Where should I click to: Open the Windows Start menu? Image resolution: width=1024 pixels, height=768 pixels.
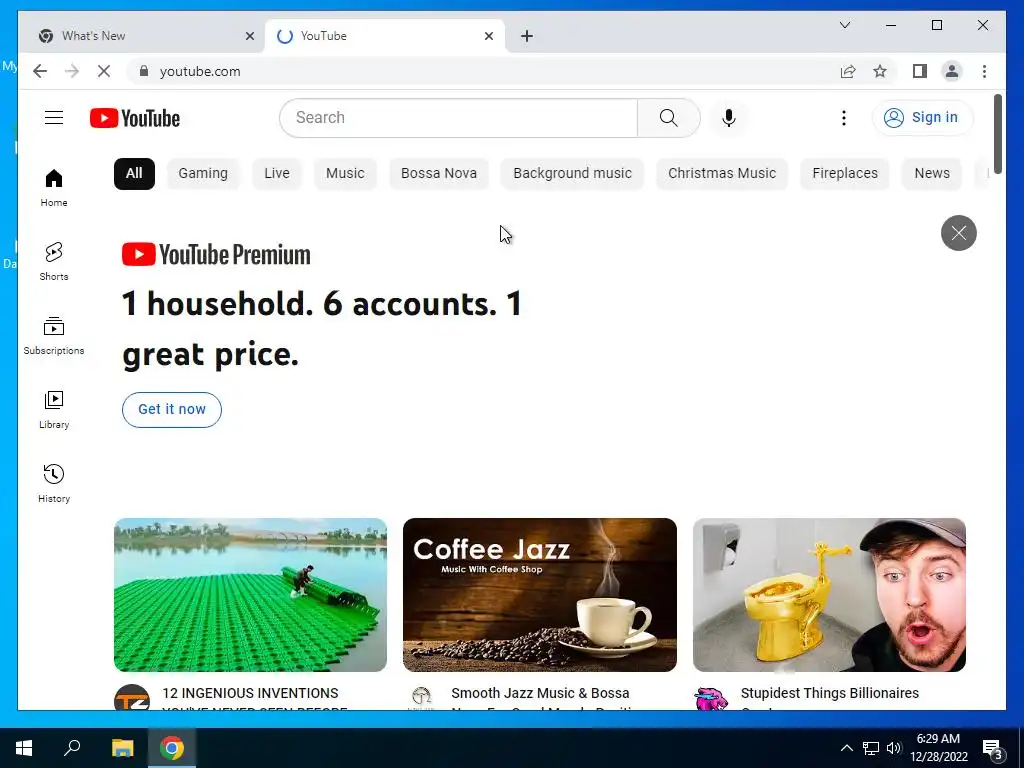(24, 748)
